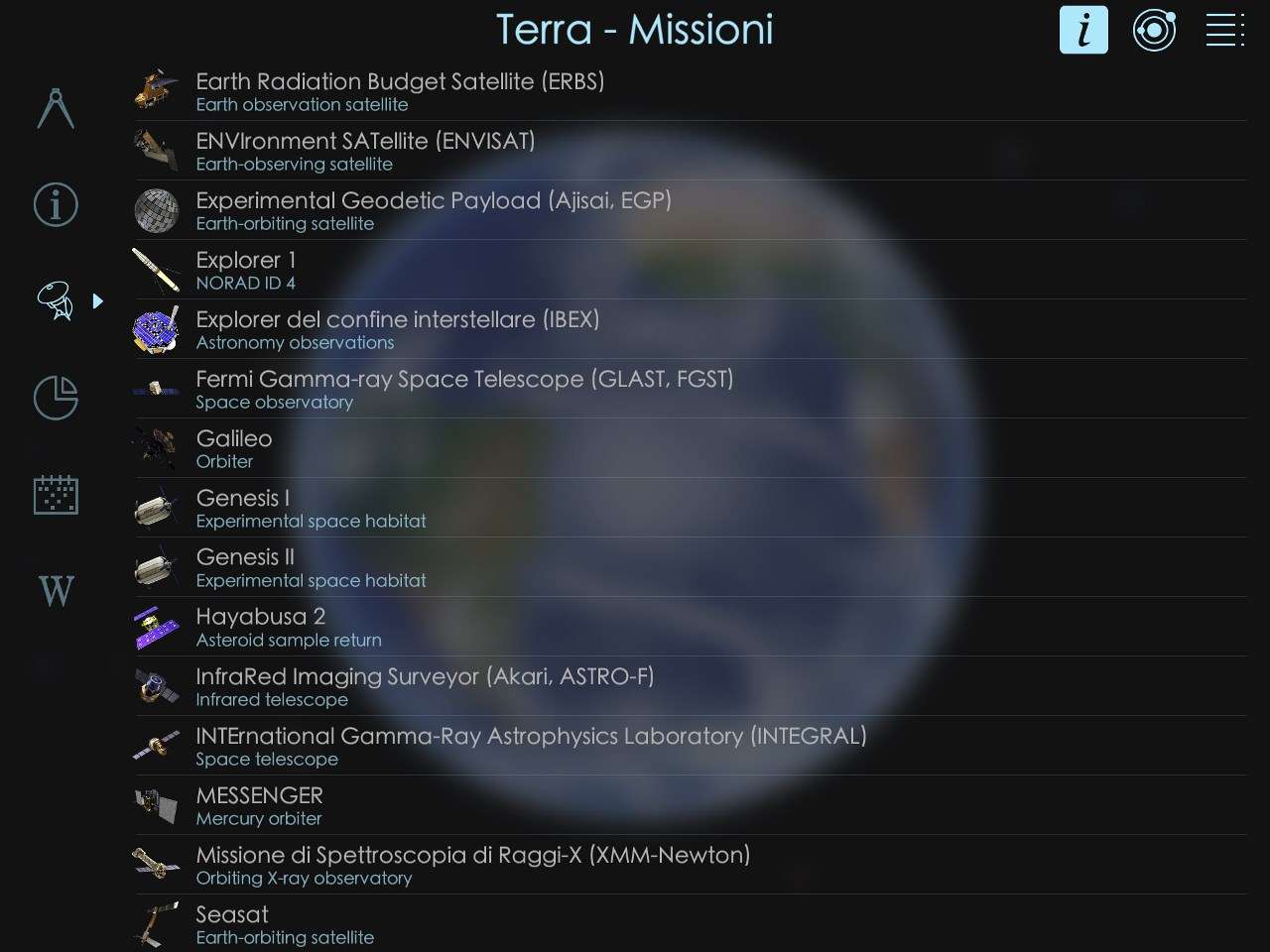Viewport: 1270px width, 952px height.
Task: Open the Genesis I mission title
Action: pyautogui.click(x=243, y=498)
